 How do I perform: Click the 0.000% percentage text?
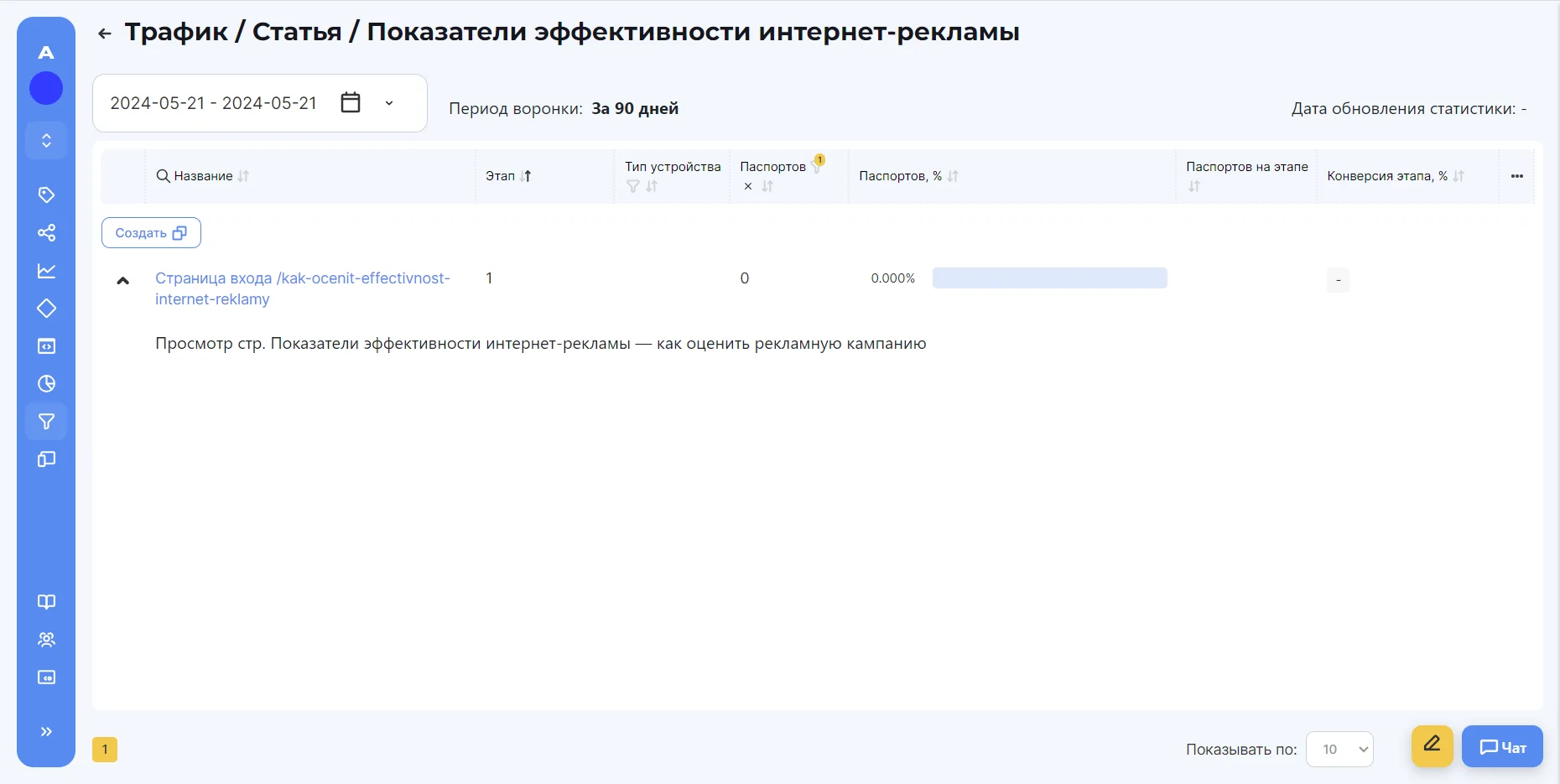[892, 278]
